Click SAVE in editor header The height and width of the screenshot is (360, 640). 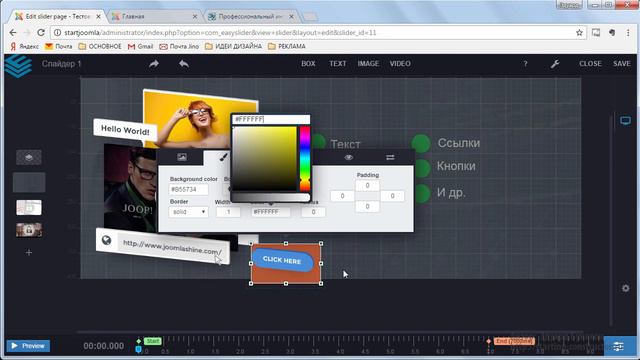[622, 64]
